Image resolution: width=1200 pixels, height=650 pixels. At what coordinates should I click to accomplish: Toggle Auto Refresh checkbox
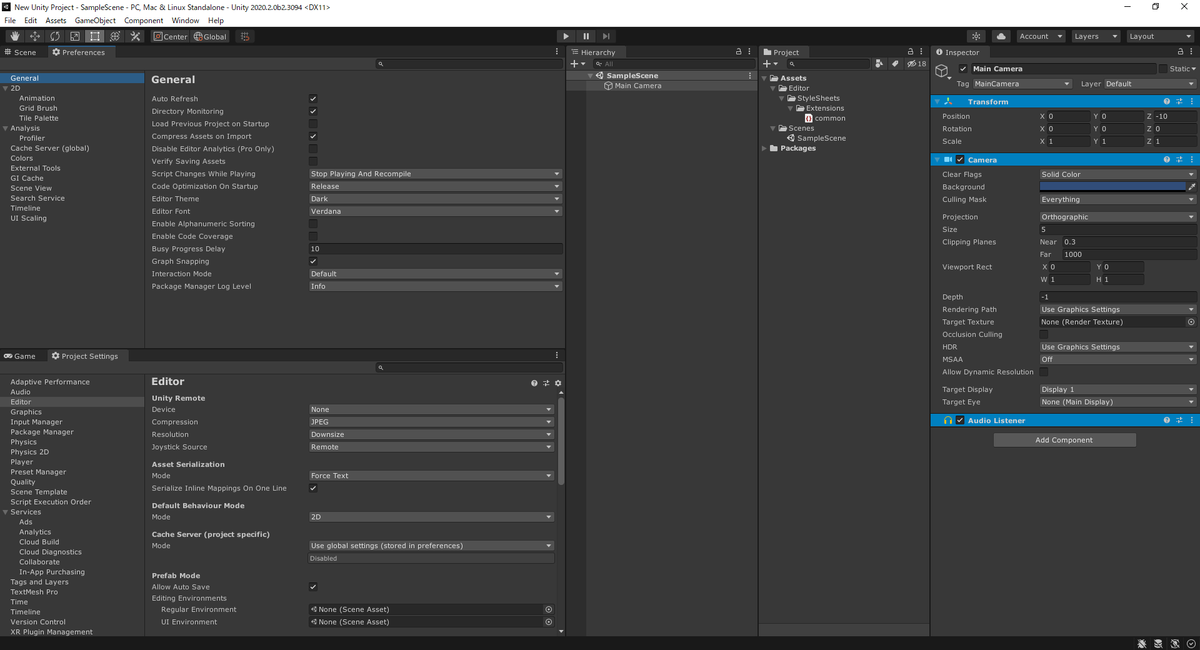pos(313,99)
